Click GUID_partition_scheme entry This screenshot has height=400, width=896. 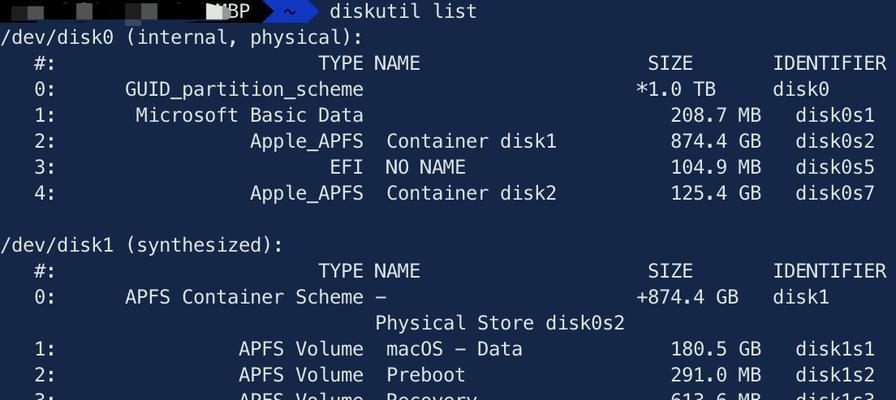244,90
